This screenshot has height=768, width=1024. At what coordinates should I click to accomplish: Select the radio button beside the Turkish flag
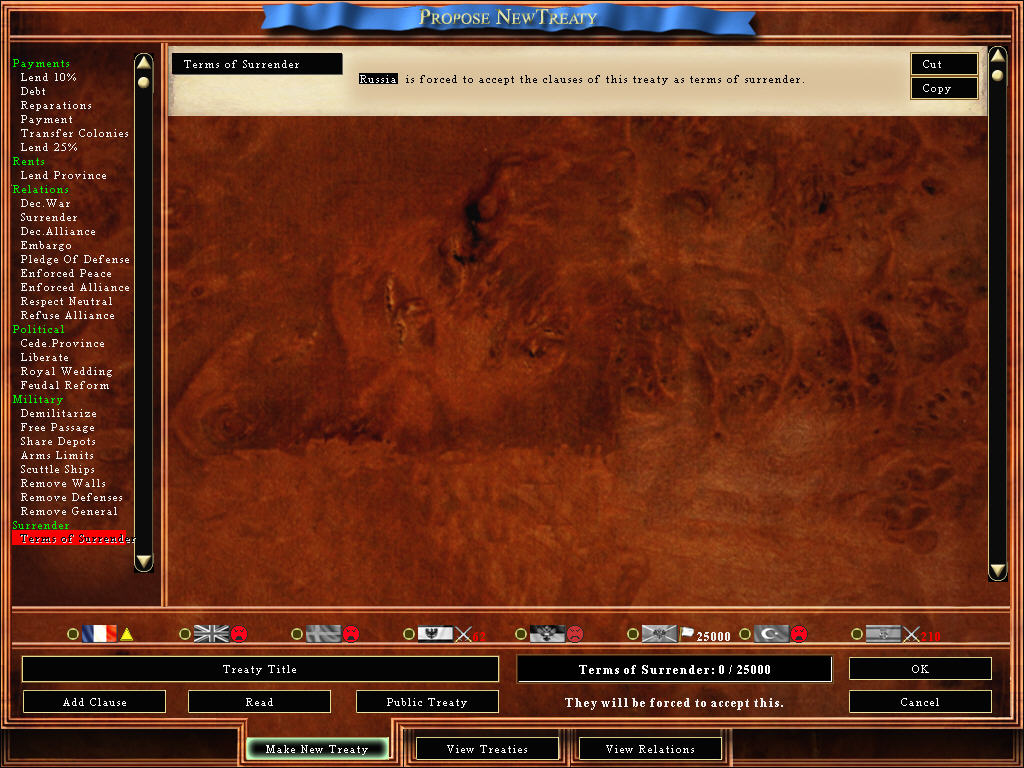[x=744, y=633]
